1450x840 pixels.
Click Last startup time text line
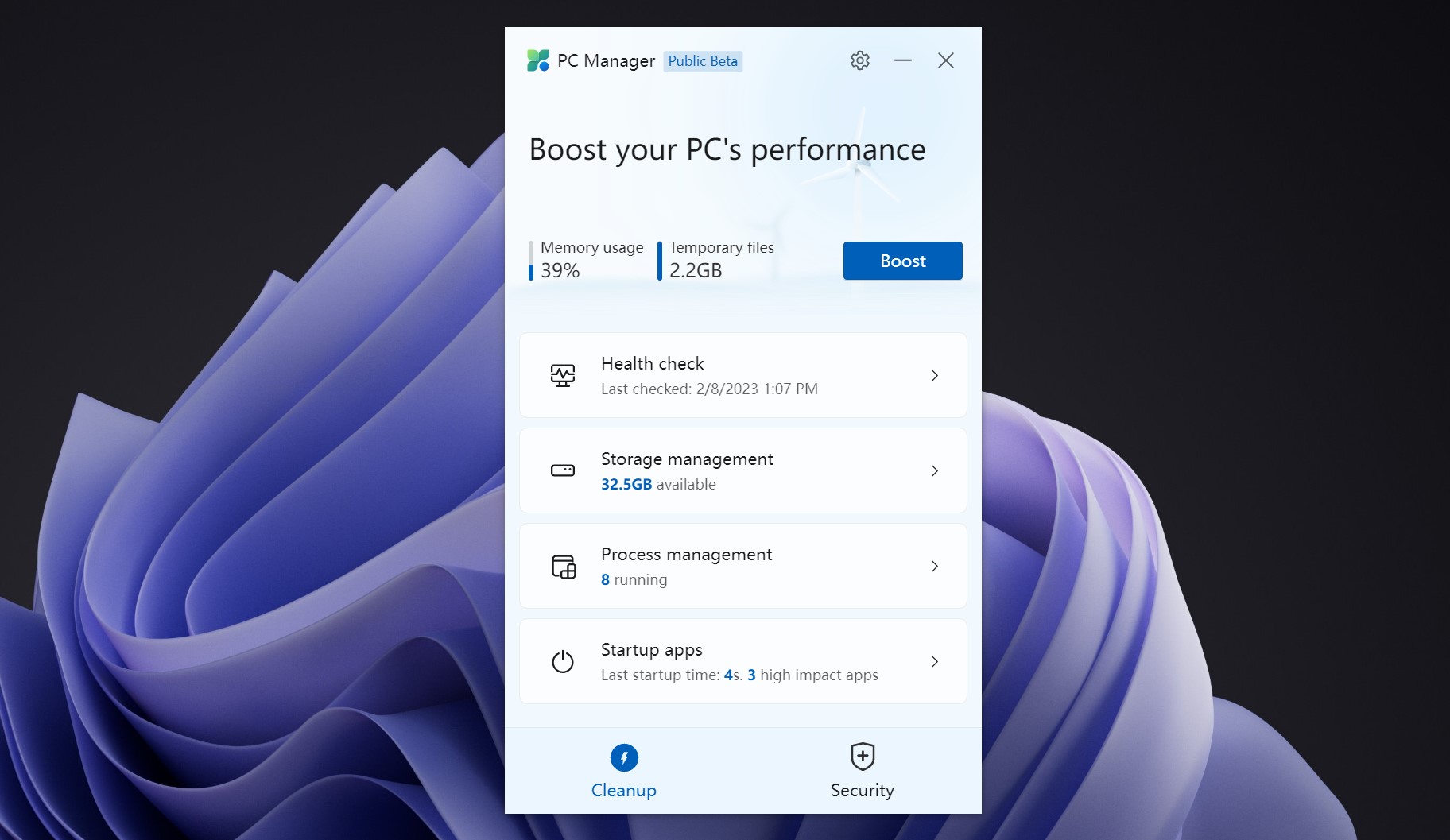(x=739, y=675)
